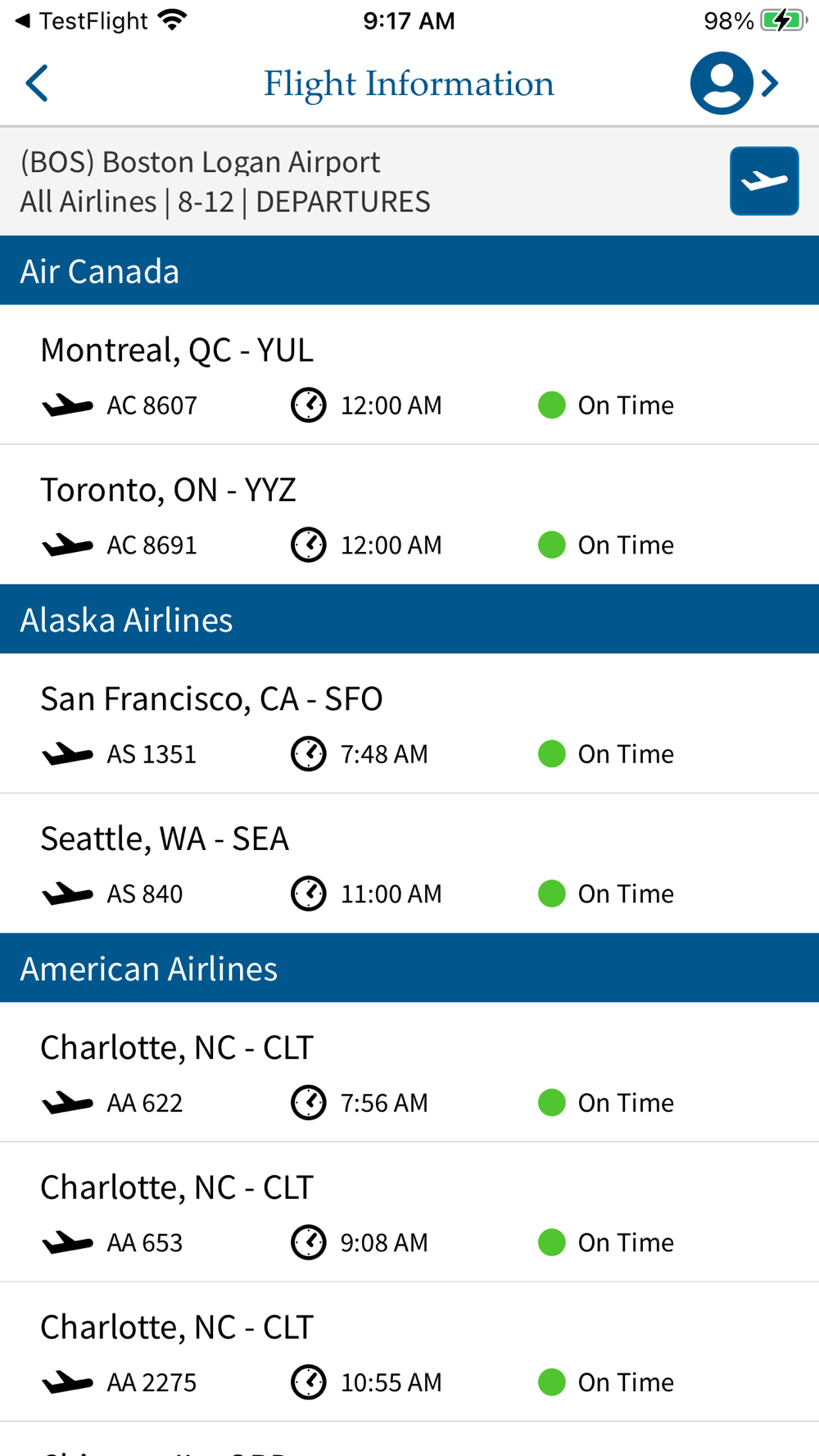Screen dimensions: 819x1456
Task: Select the AA 653 Charlotte flight row
Action: (409, 1213)
